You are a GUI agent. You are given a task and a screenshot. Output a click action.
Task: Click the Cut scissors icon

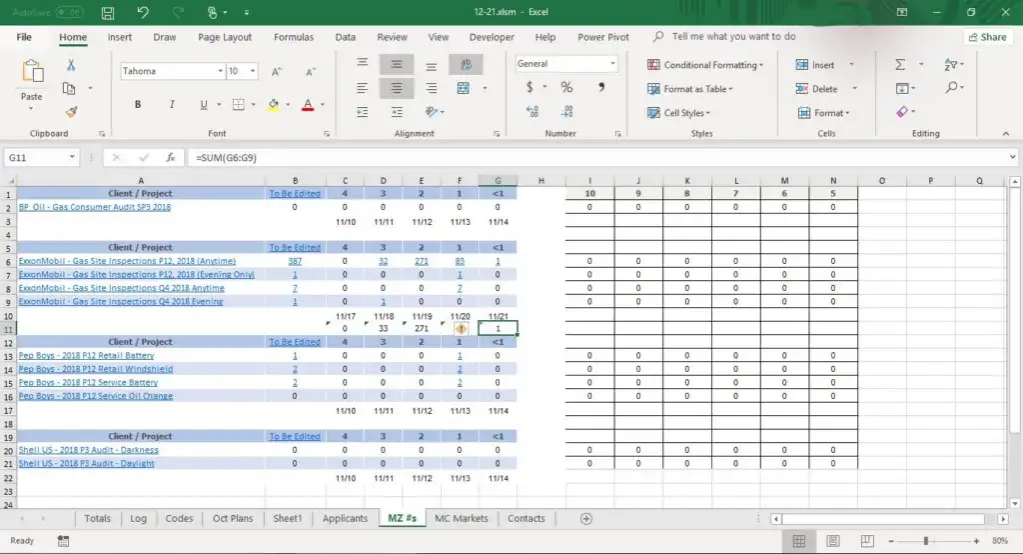tap(71, 65)
